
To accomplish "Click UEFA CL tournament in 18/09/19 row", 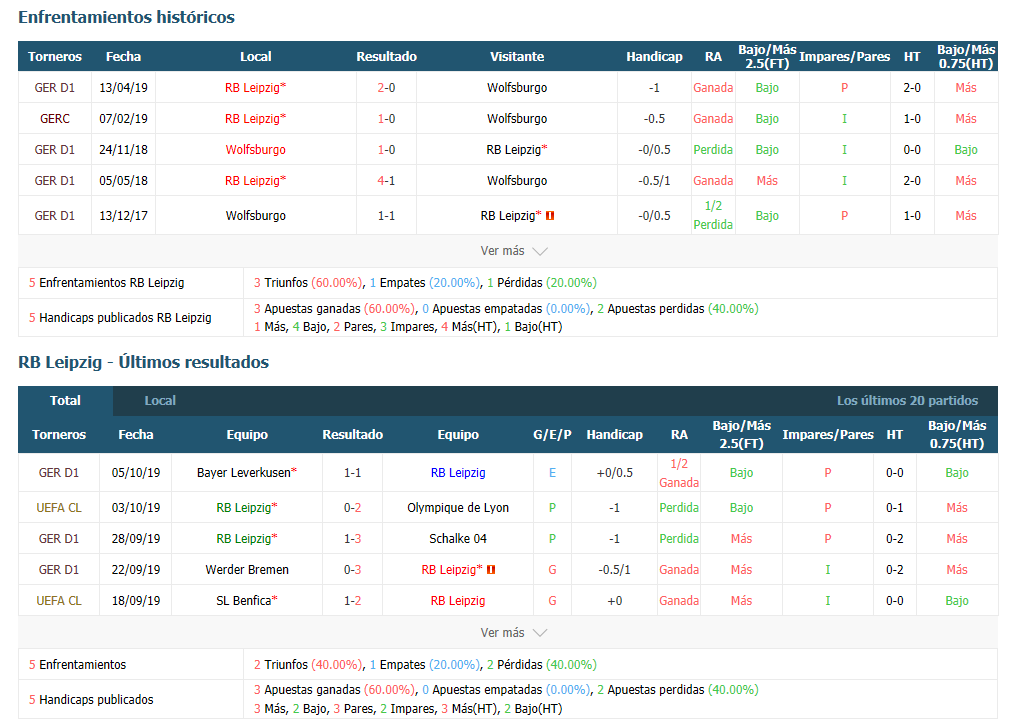I will [x=59, y=601].
